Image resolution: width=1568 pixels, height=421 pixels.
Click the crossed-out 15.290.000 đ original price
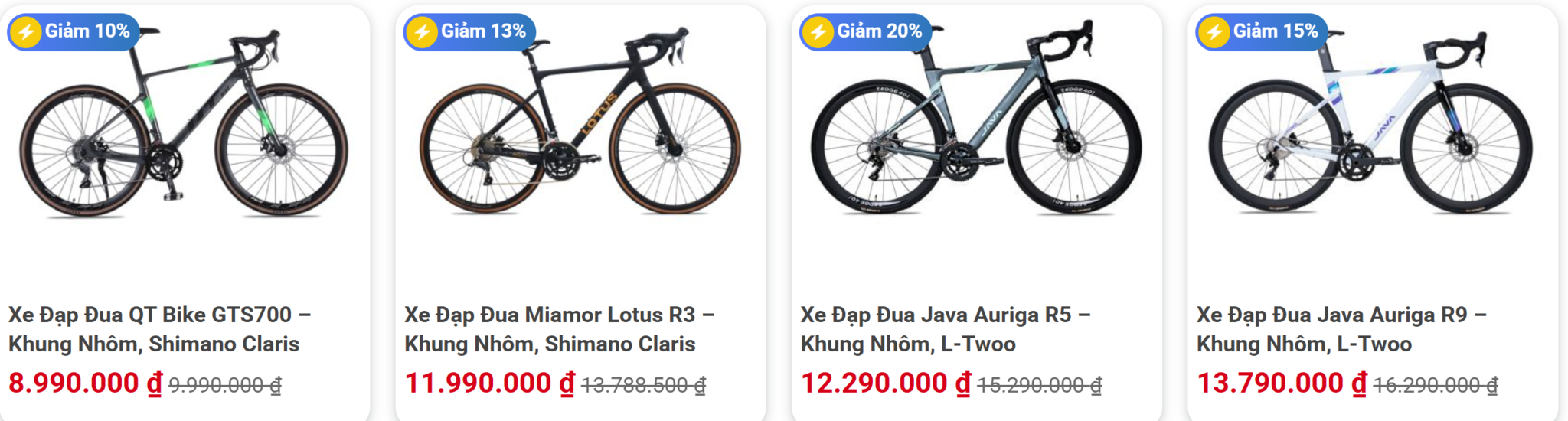1040,385
